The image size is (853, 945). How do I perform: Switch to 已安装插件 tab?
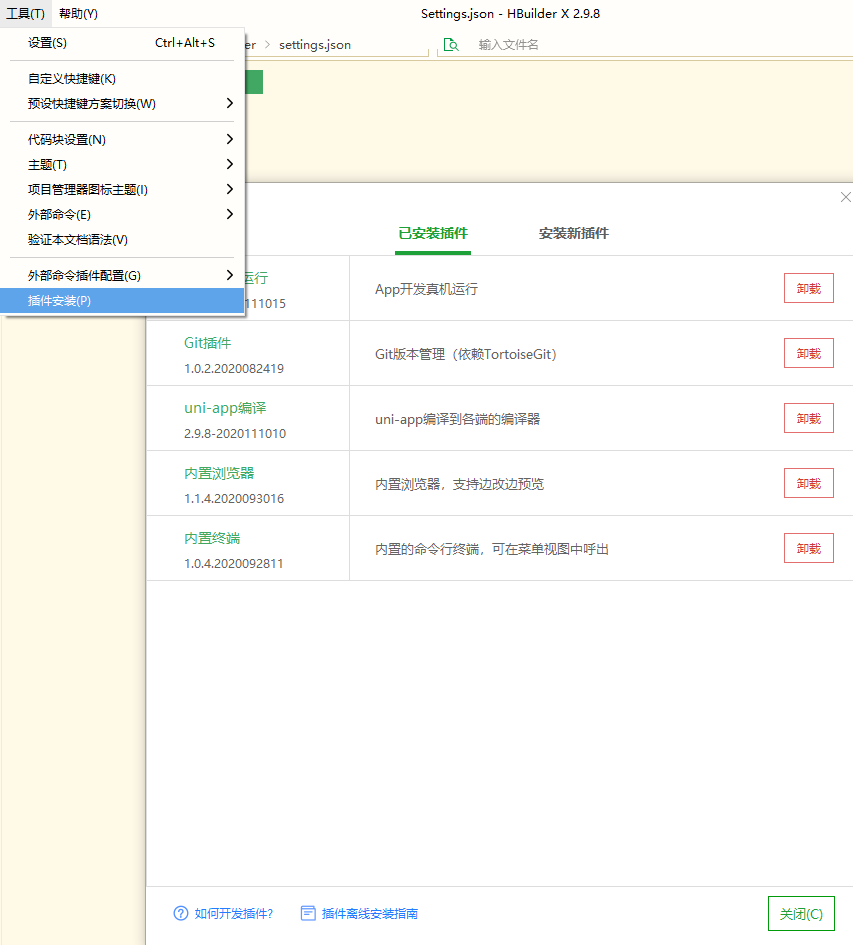433,233
